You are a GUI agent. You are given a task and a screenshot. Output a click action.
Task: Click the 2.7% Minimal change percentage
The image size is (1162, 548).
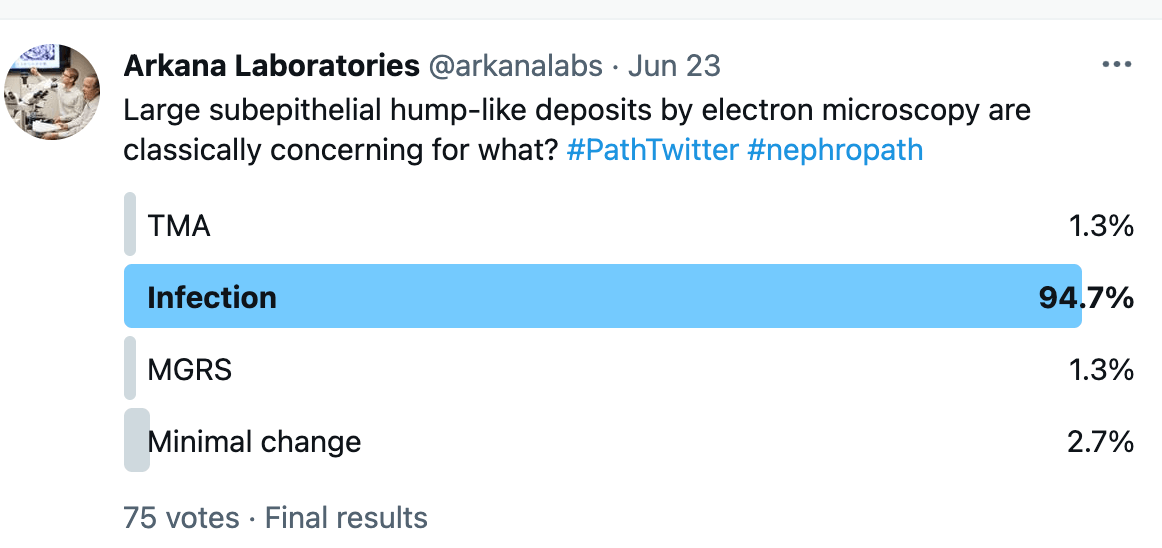1100,442
